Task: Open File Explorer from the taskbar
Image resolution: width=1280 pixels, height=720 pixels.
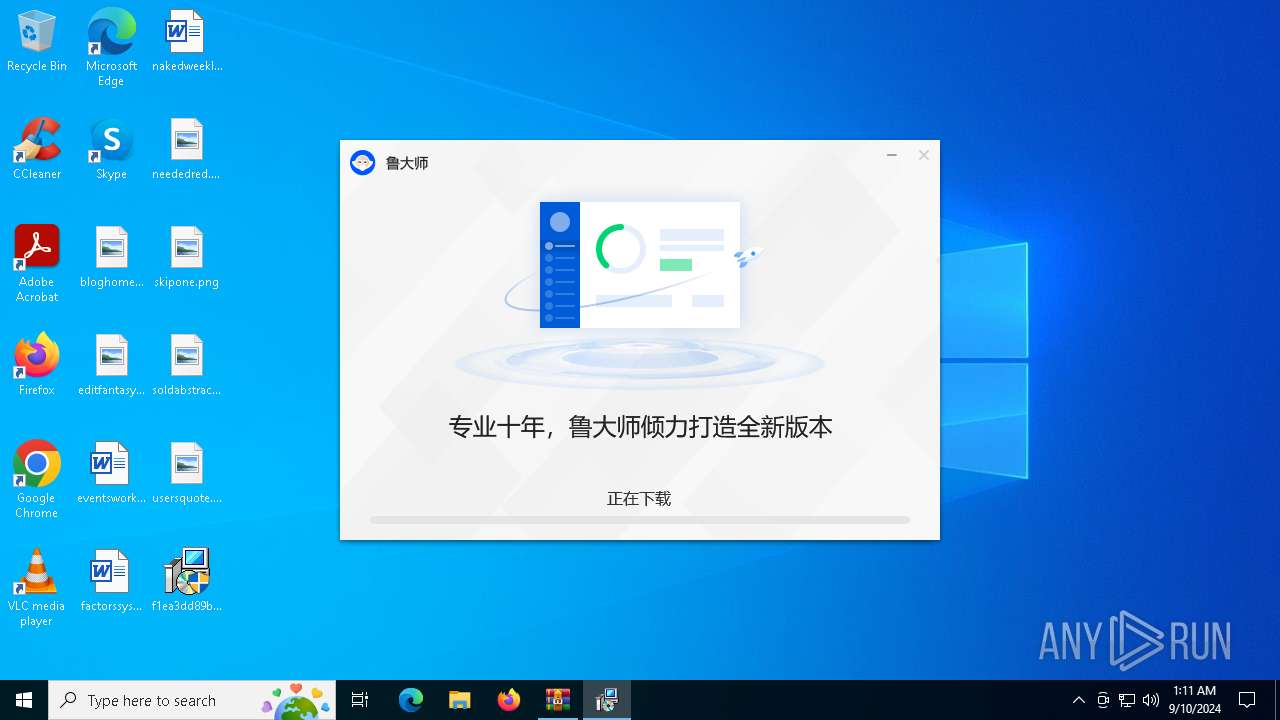Action: click(460, 700)
